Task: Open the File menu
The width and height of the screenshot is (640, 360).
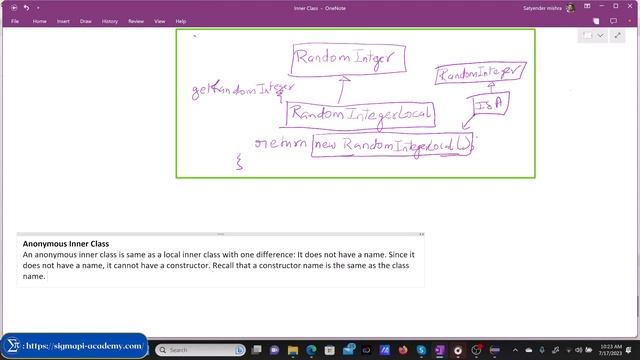Action: click(x=15, y=21)
